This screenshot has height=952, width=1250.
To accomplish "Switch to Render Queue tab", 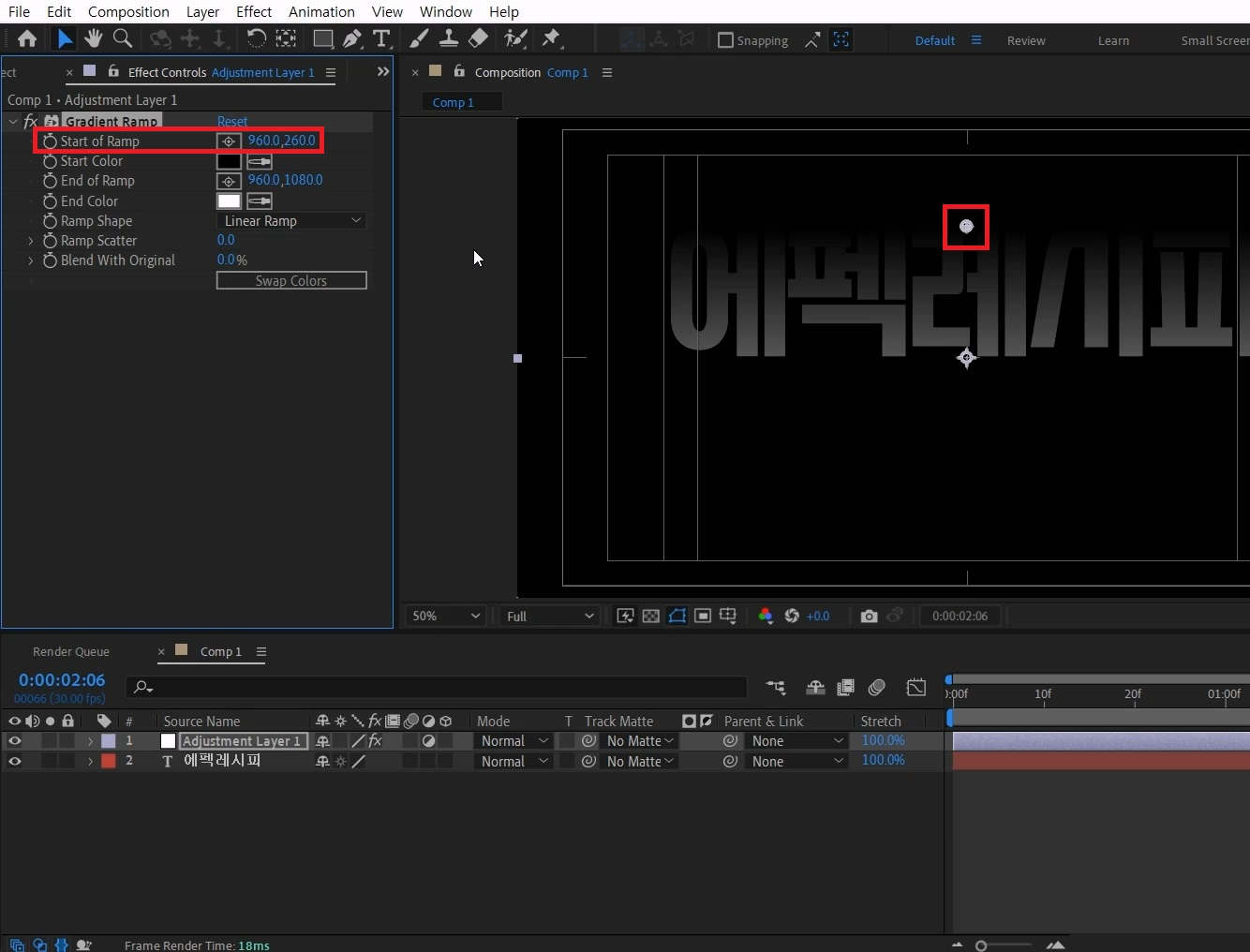I will [x=71, y=651].
